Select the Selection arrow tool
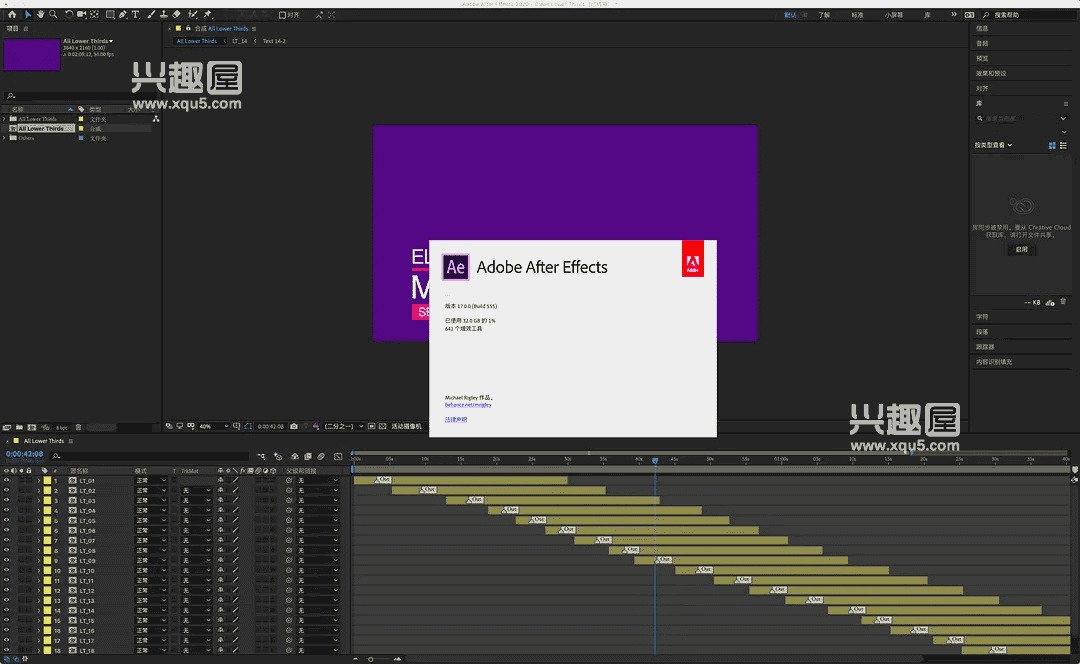This screenshot has height=664, width=1080. point(28,14)
